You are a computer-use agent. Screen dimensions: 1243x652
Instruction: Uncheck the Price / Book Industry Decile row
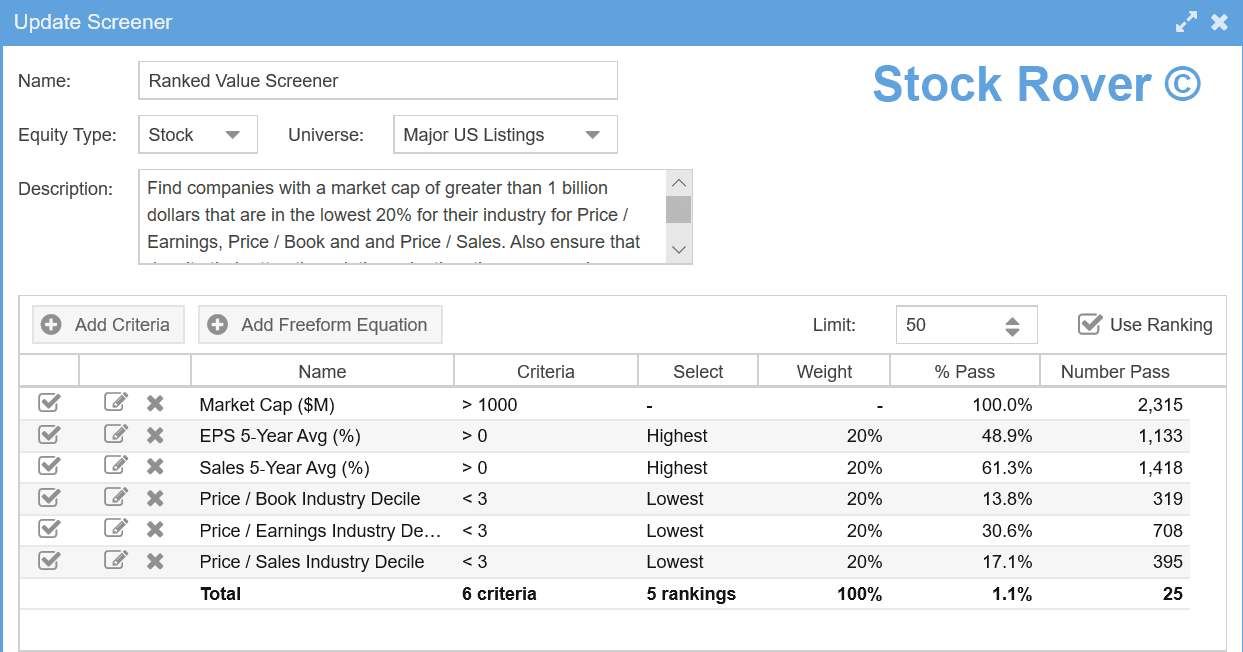pyautogui.click(x=49, y=499)
